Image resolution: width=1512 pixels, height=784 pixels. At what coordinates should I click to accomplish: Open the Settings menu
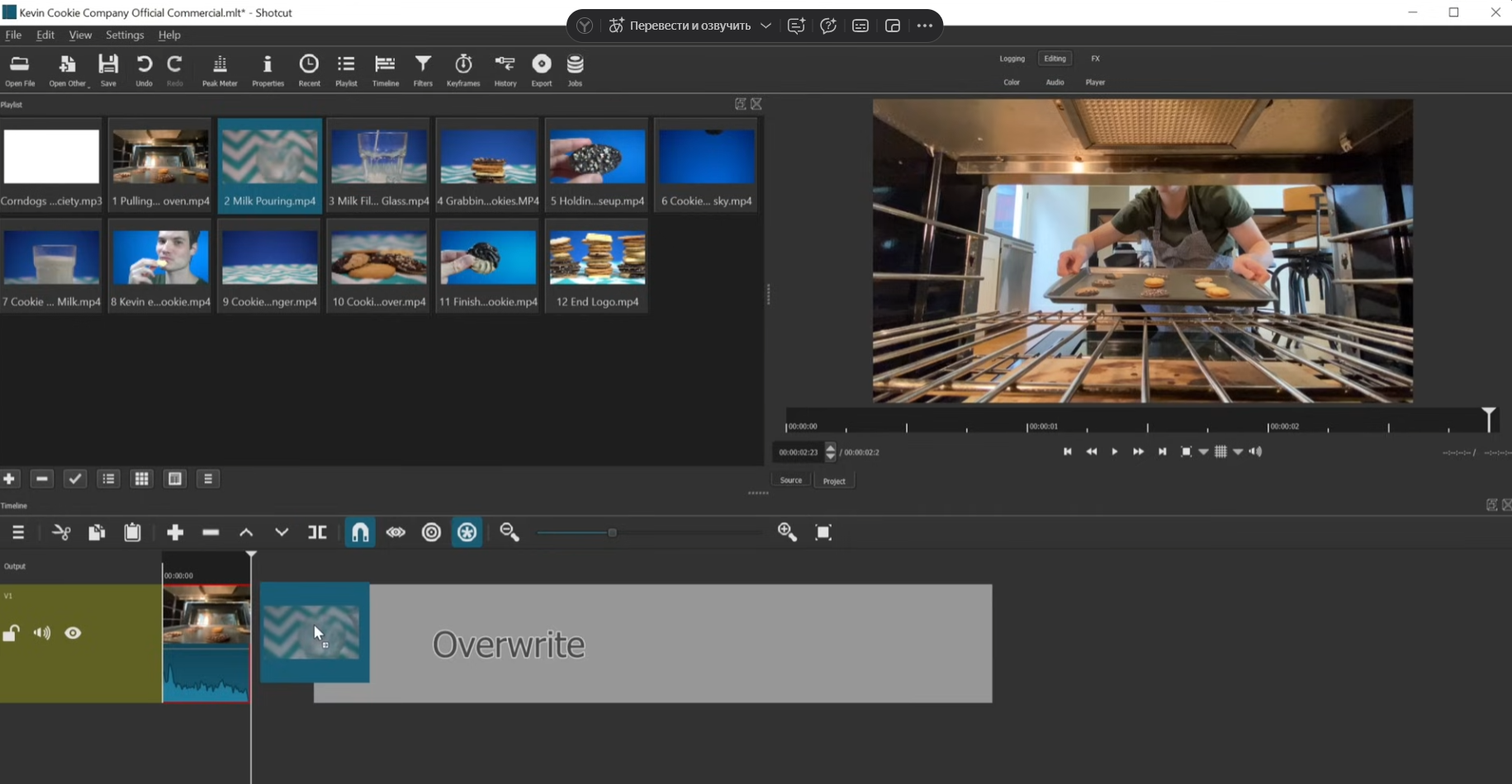125,35
